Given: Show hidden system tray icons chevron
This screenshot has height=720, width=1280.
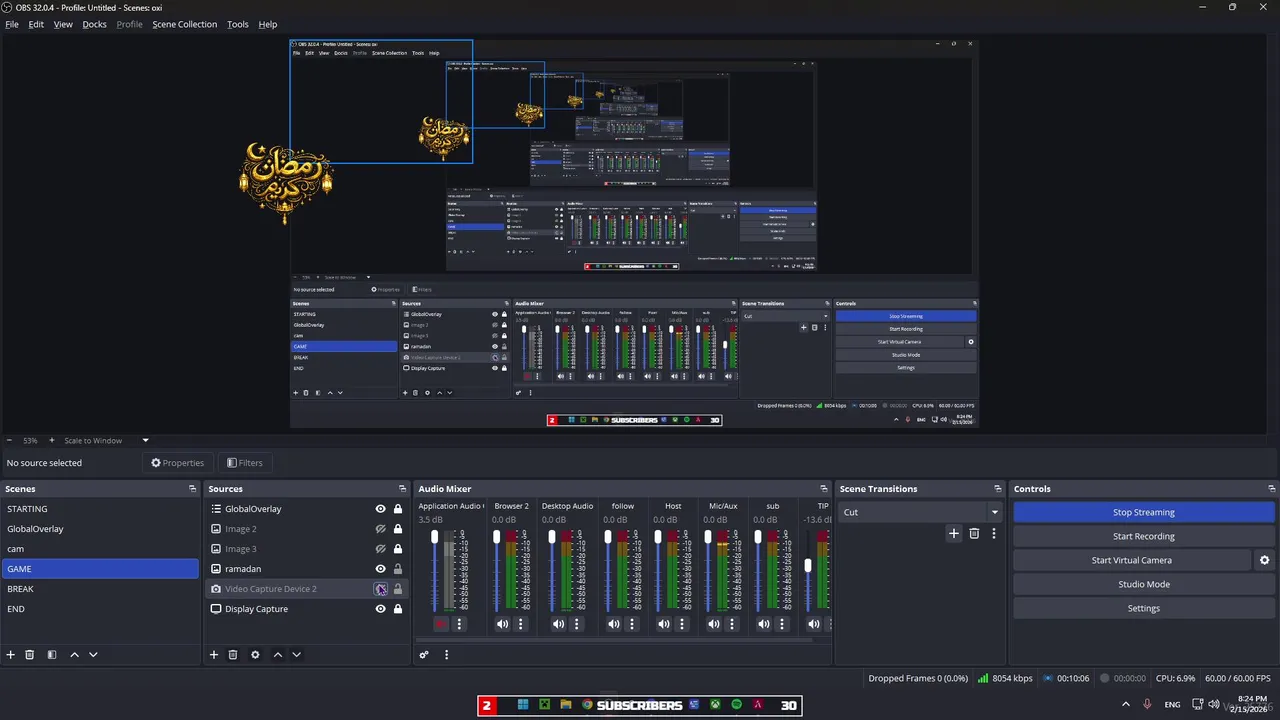Looking at the screenshot, I should 1126,705.
